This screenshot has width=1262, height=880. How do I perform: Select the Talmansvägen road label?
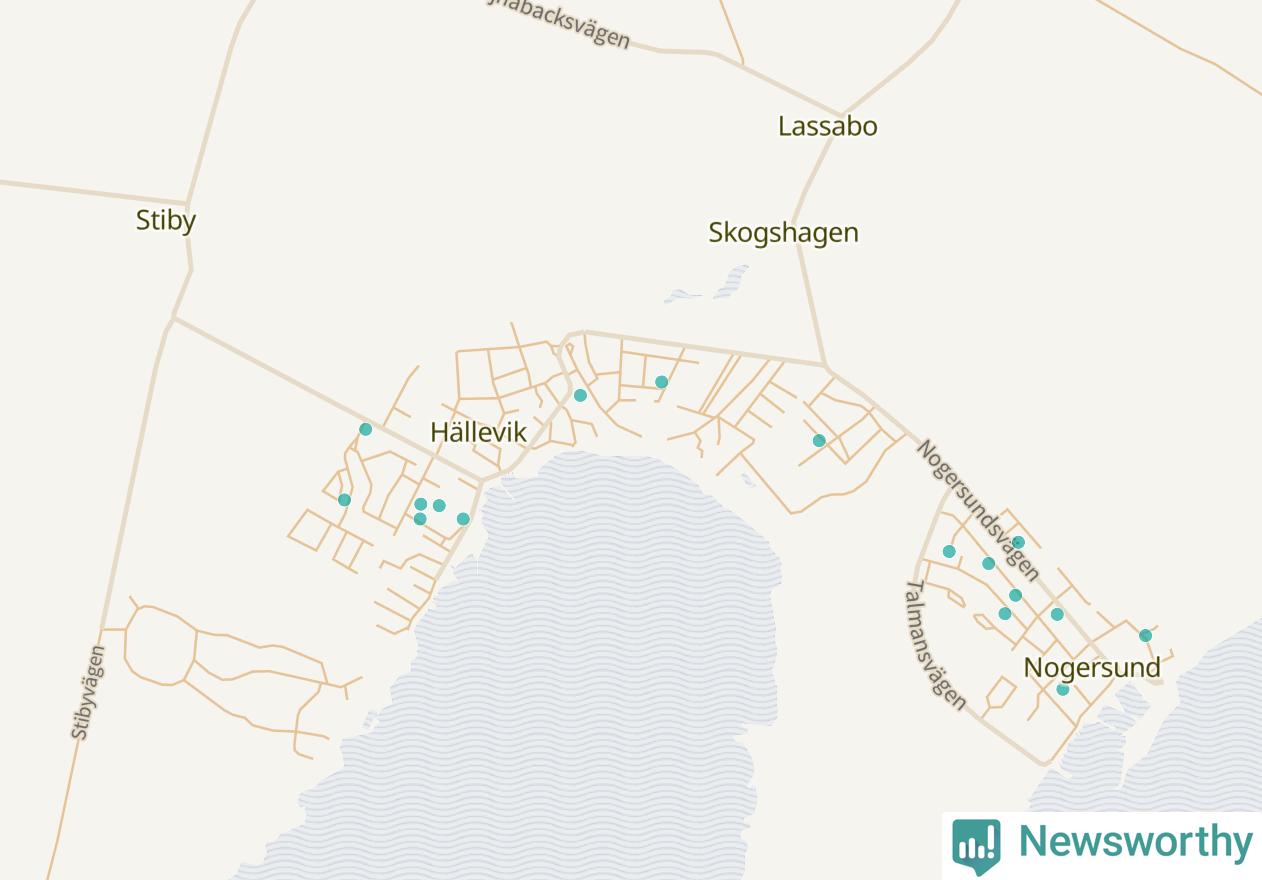[x=936, y=645]
